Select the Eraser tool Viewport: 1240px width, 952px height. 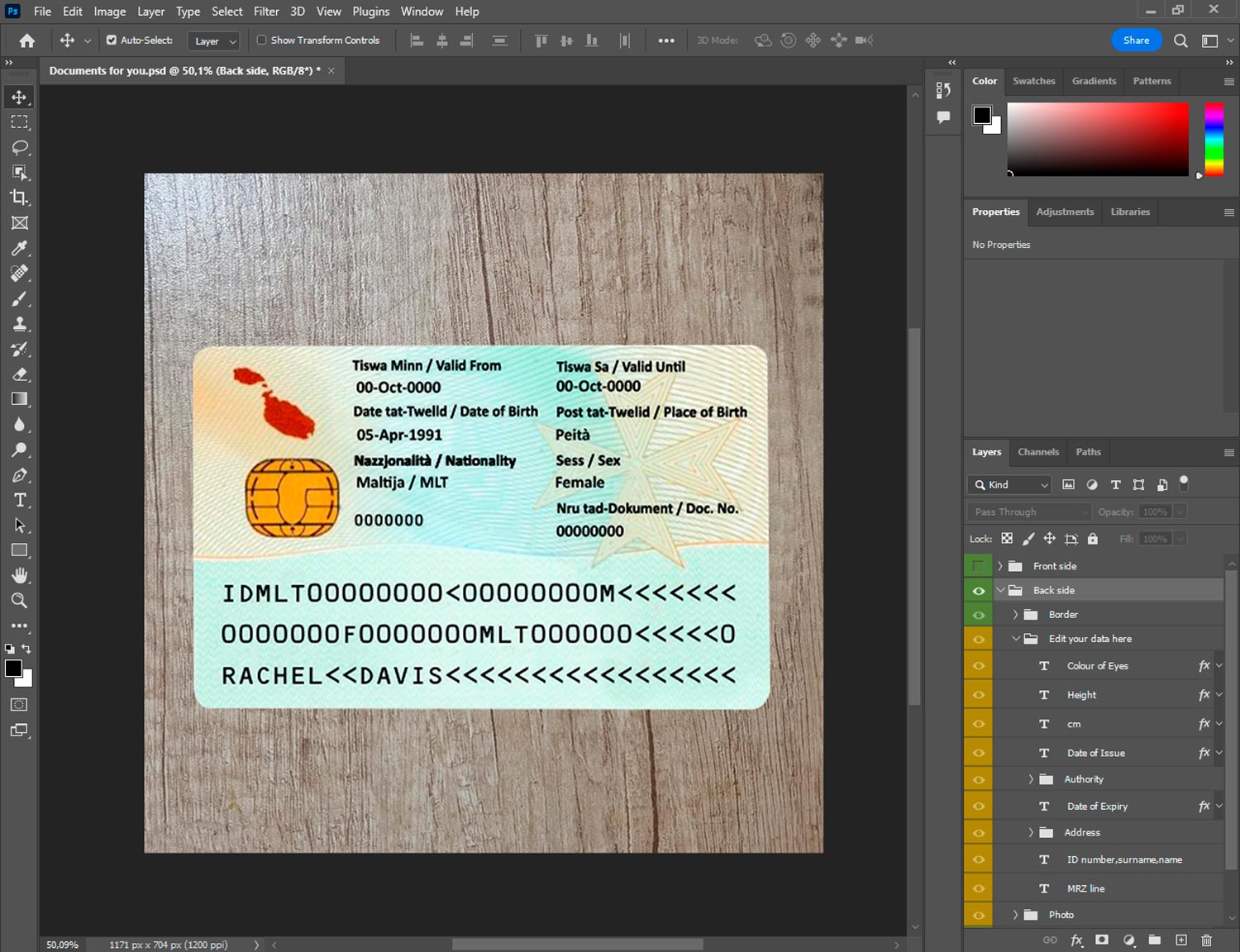pyautogui.click(x=20, y=374)
